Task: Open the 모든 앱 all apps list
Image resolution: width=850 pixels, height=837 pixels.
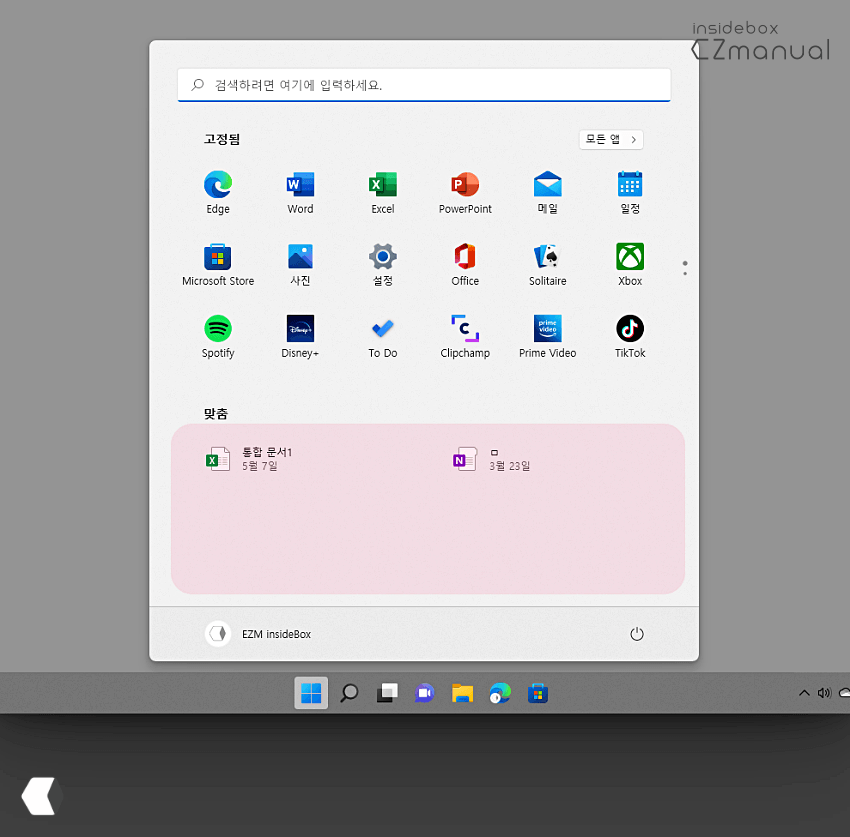Action: pos(610,139)
